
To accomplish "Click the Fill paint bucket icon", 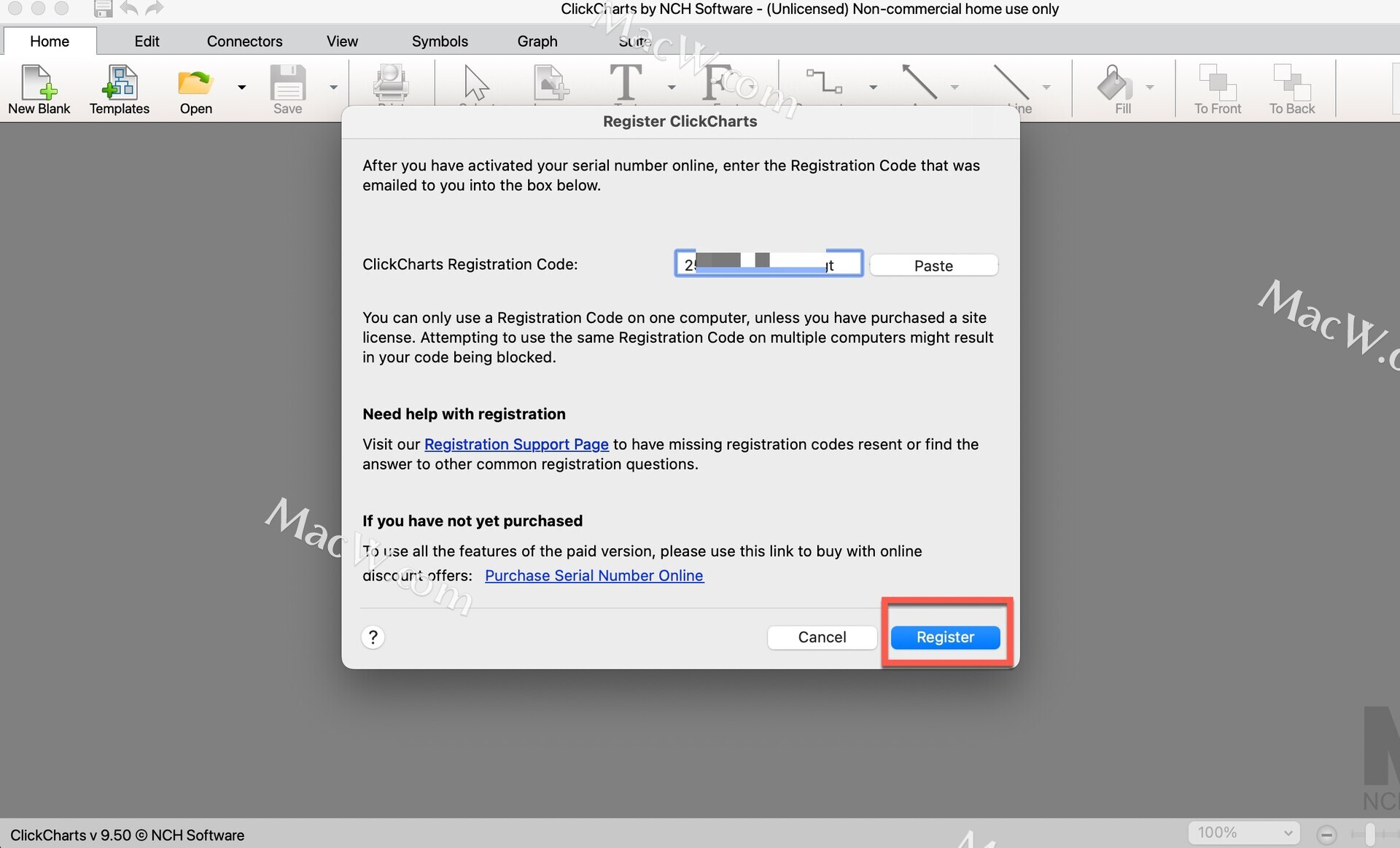I will [1115, 82].
